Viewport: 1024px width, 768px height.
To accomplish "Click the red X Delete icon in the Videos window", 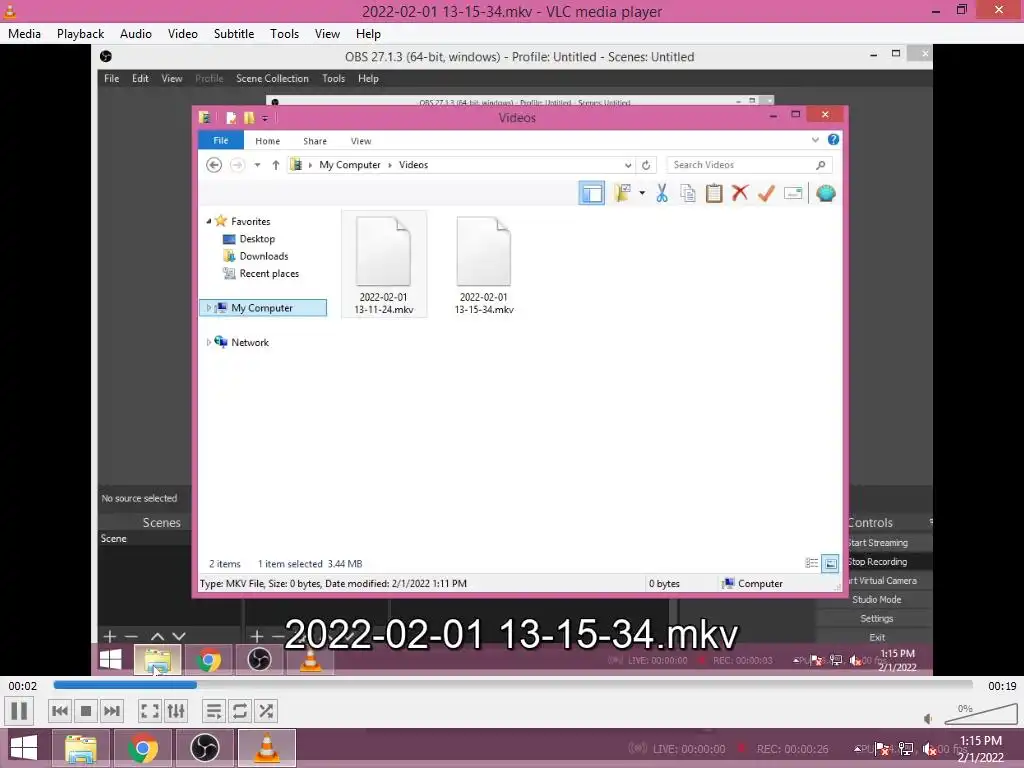I will (740, 193).
